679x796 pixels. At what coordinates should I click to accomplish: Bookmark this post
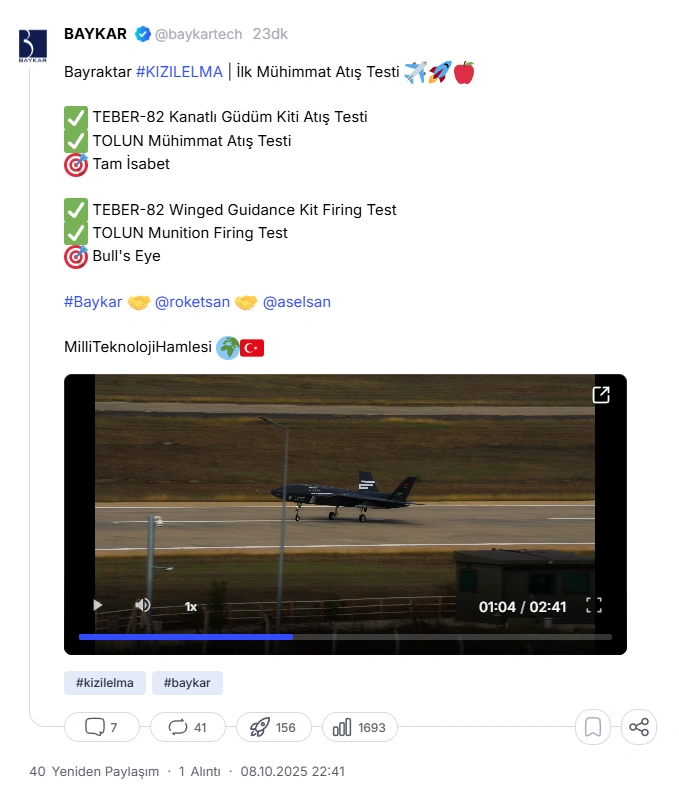pos(593,727)
